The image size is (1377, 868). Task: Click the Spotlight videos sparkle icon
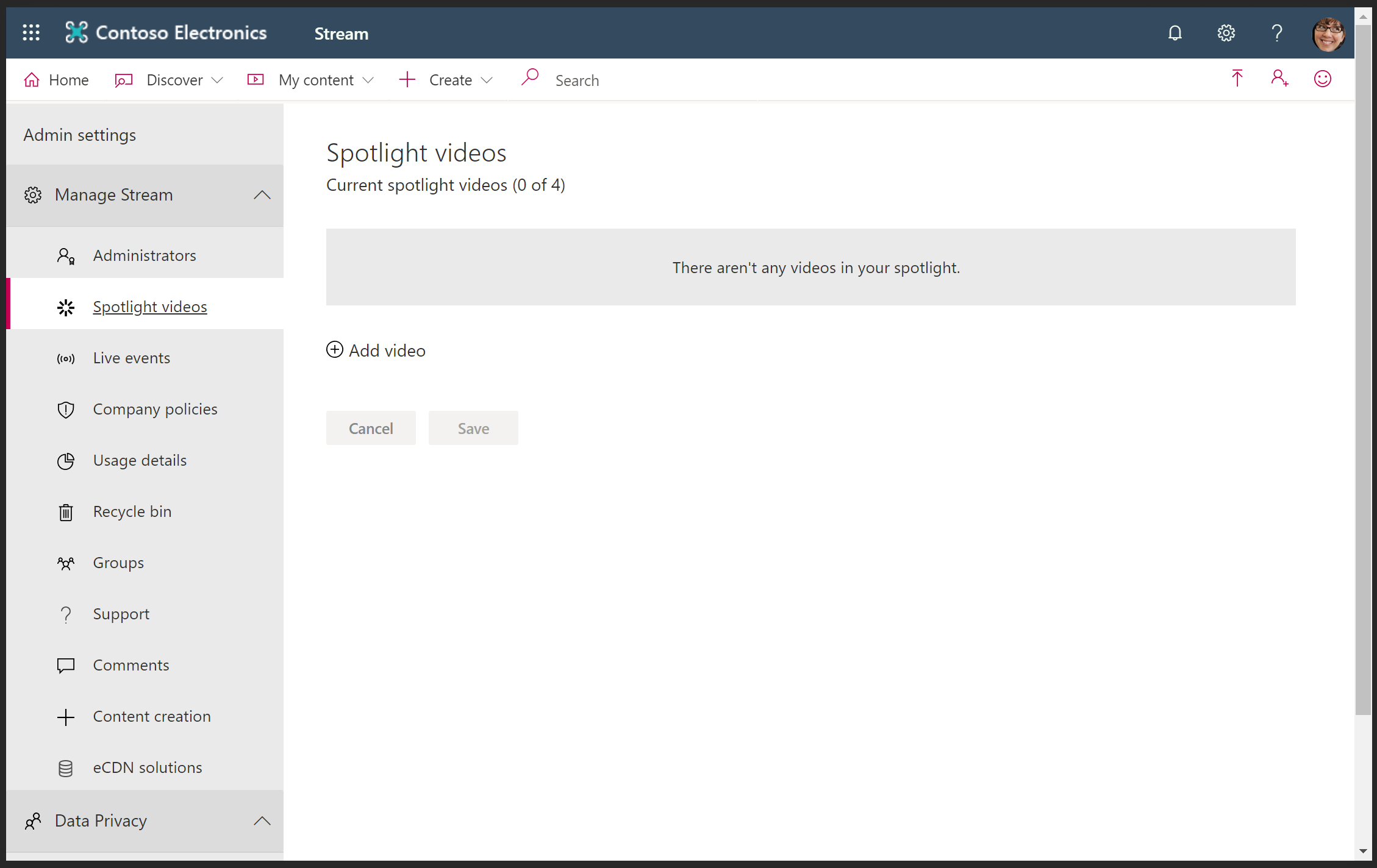tap(66, 308)
